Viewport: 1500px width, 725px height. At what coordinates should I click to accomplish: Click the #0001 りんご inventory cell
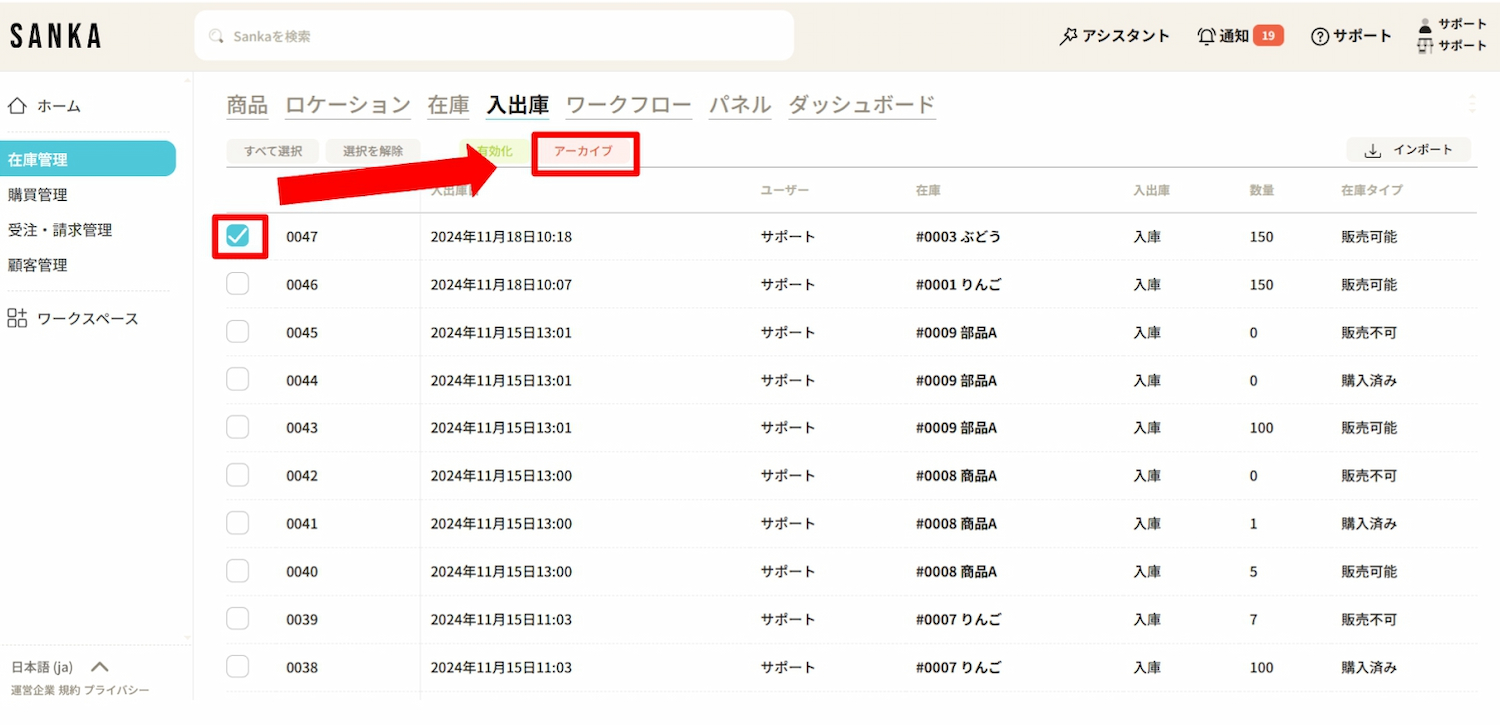pos(958,285)
